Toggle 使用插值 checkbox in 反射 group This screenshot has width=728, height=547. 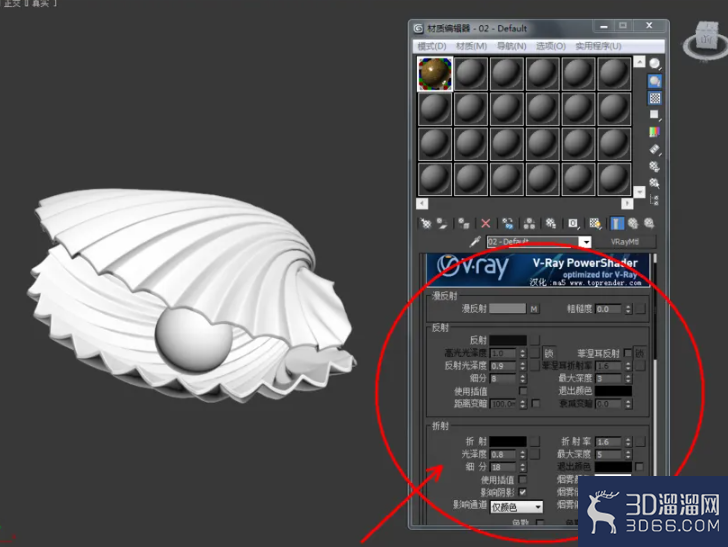click(523, 391)
